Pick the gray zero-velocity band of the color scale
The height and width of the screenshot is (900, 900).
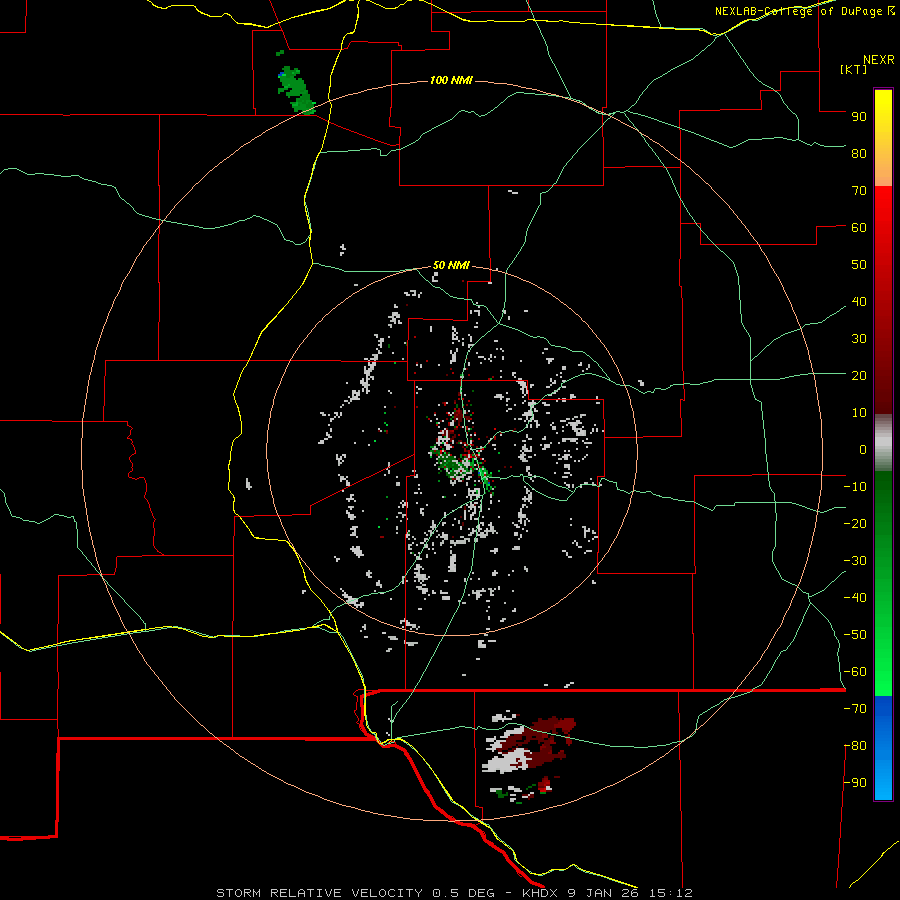(883, 443)
